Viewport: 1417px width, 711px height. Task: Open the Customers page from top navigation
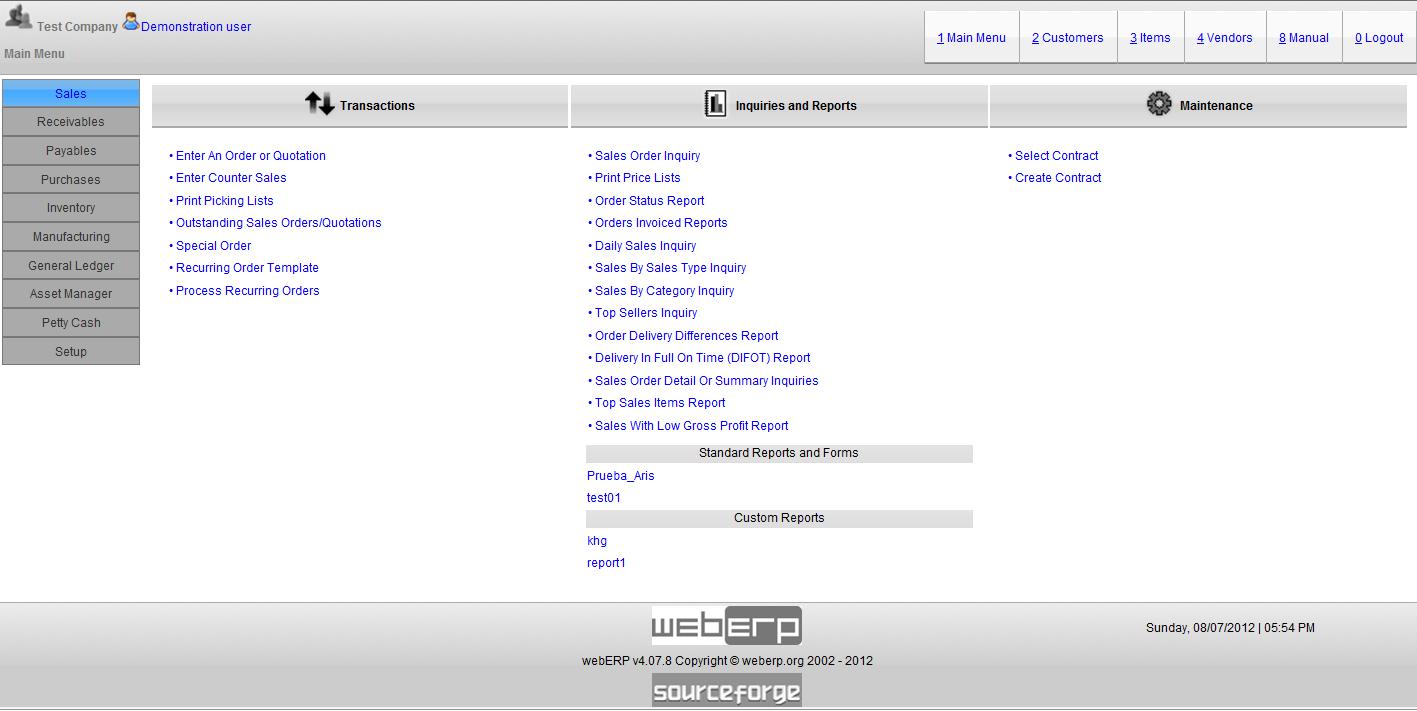click(1067, 36)
